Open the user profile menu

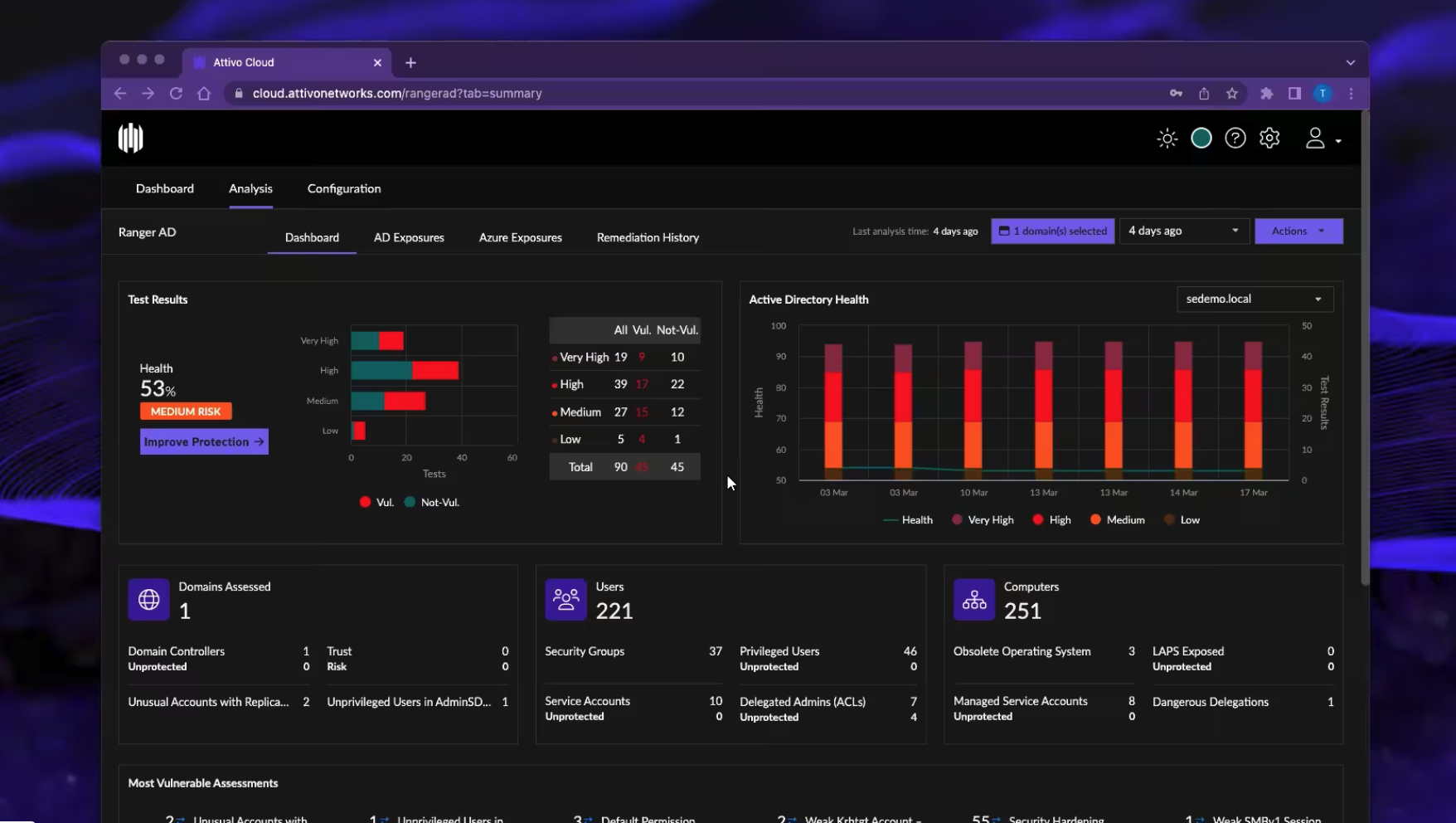pyautogui.click(x=1323, y=139)
